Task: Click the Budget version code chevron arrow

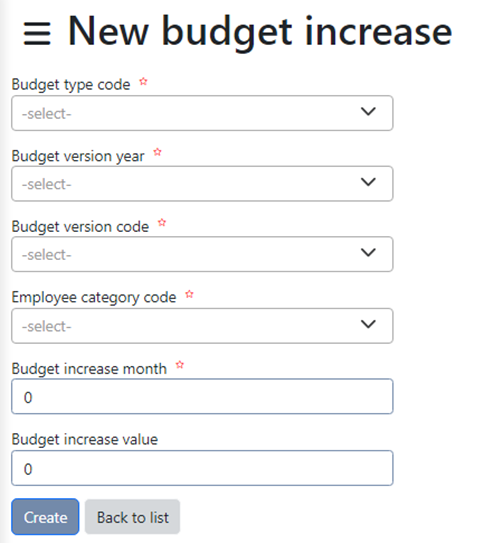Action: point(368,252)
